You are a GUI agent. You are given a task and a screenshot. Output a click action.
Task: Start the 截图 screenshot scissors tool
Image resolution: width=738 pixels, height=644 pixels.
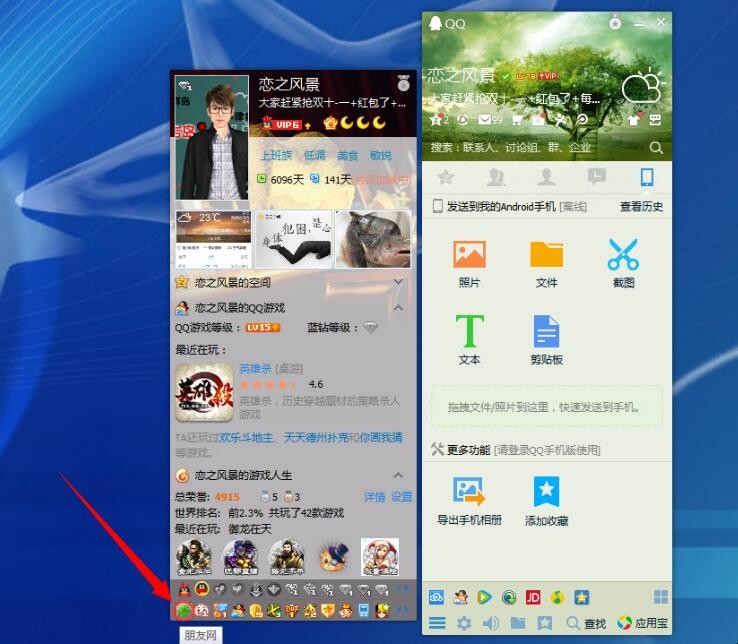click(623, 264)
